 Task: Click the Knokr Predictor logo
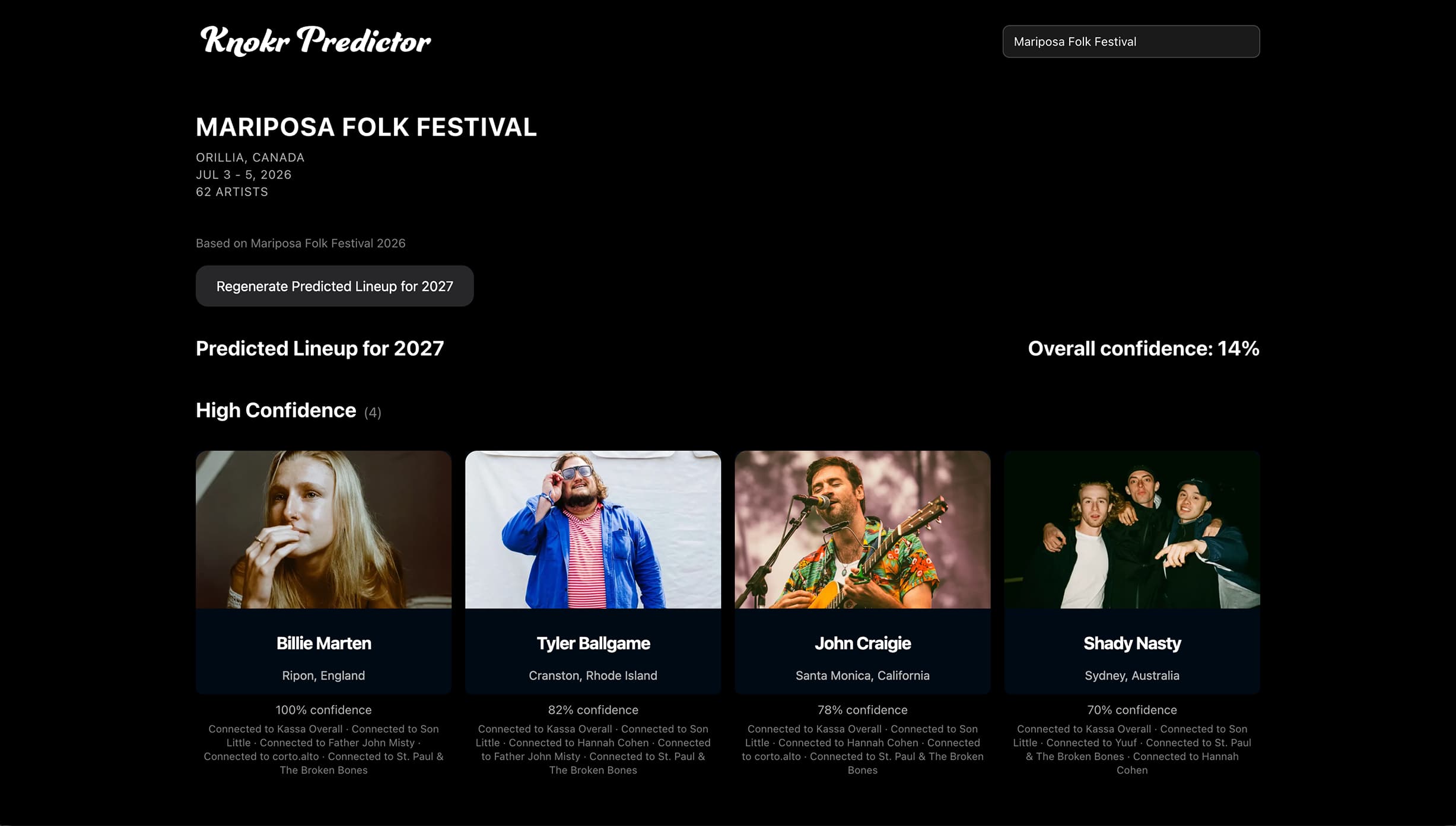coord(314,41)
